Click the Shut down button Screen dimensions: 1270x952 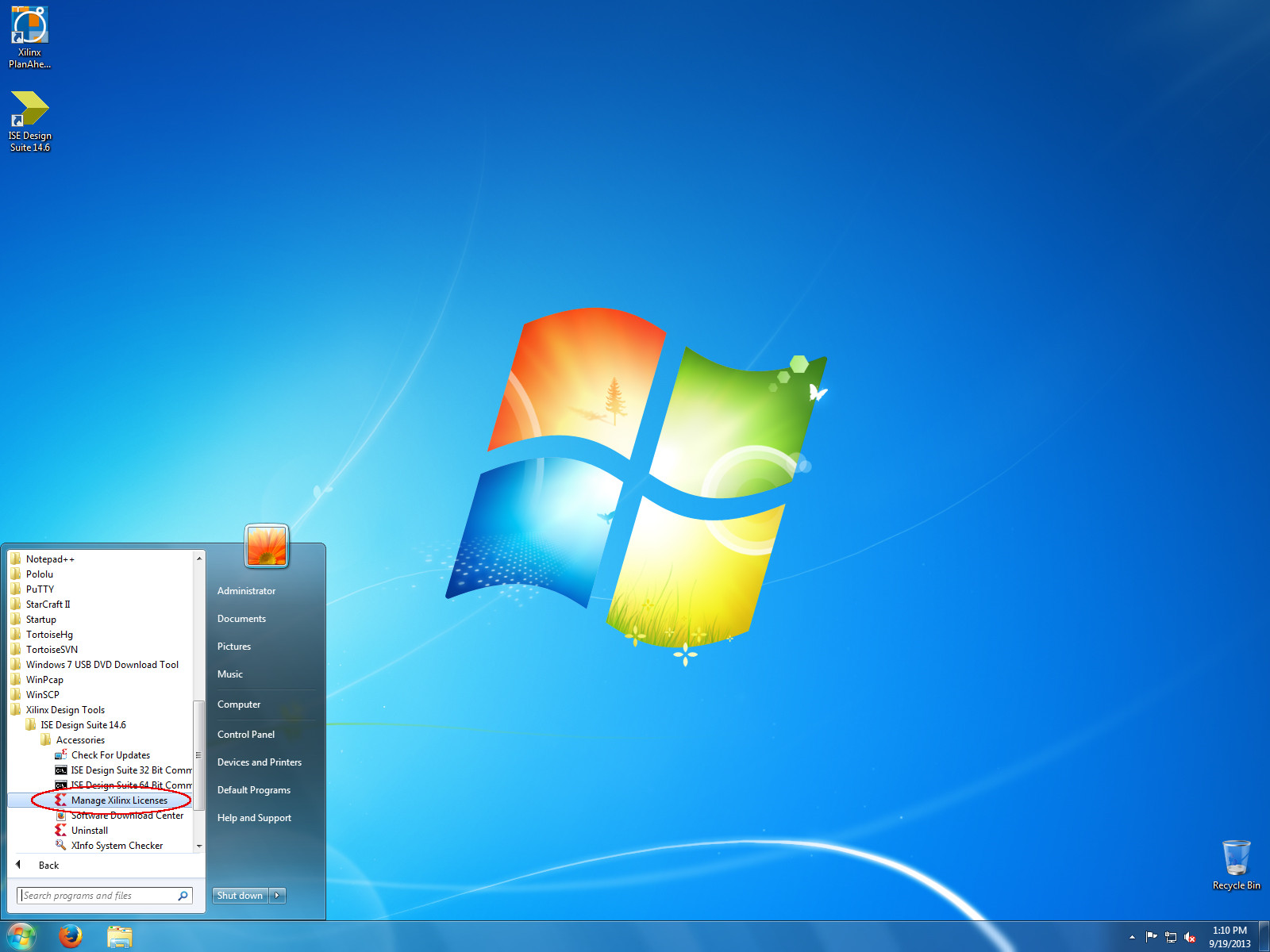pyautogui.click(x=239, y=895)
